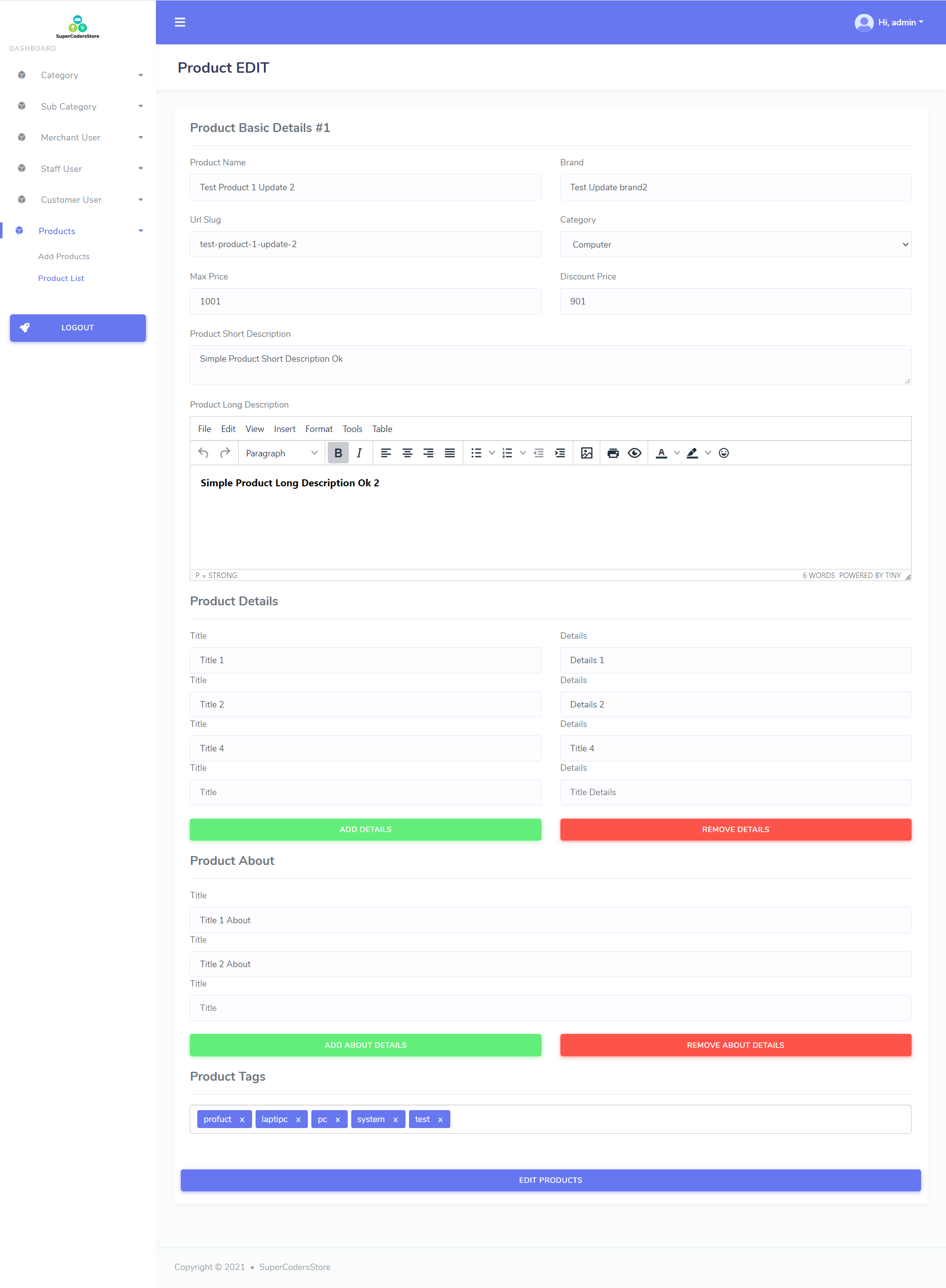Image resolution: width=946 pixels, height=1288 pixels.
Task: Open text color picker dropdown
Action: 676,453
